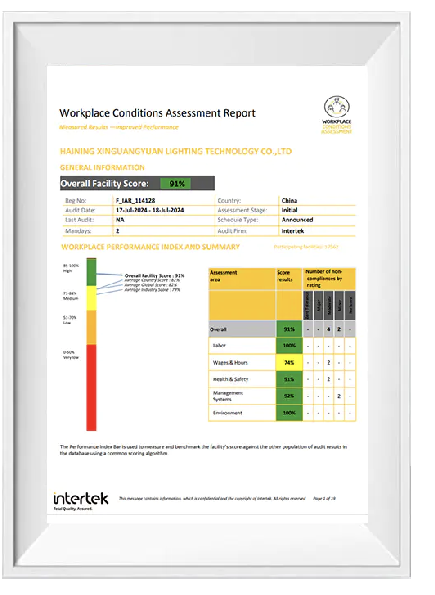Click the Overall row label in table
The image size is (435, 595).
pyautogui.click(x=218, y=329)
